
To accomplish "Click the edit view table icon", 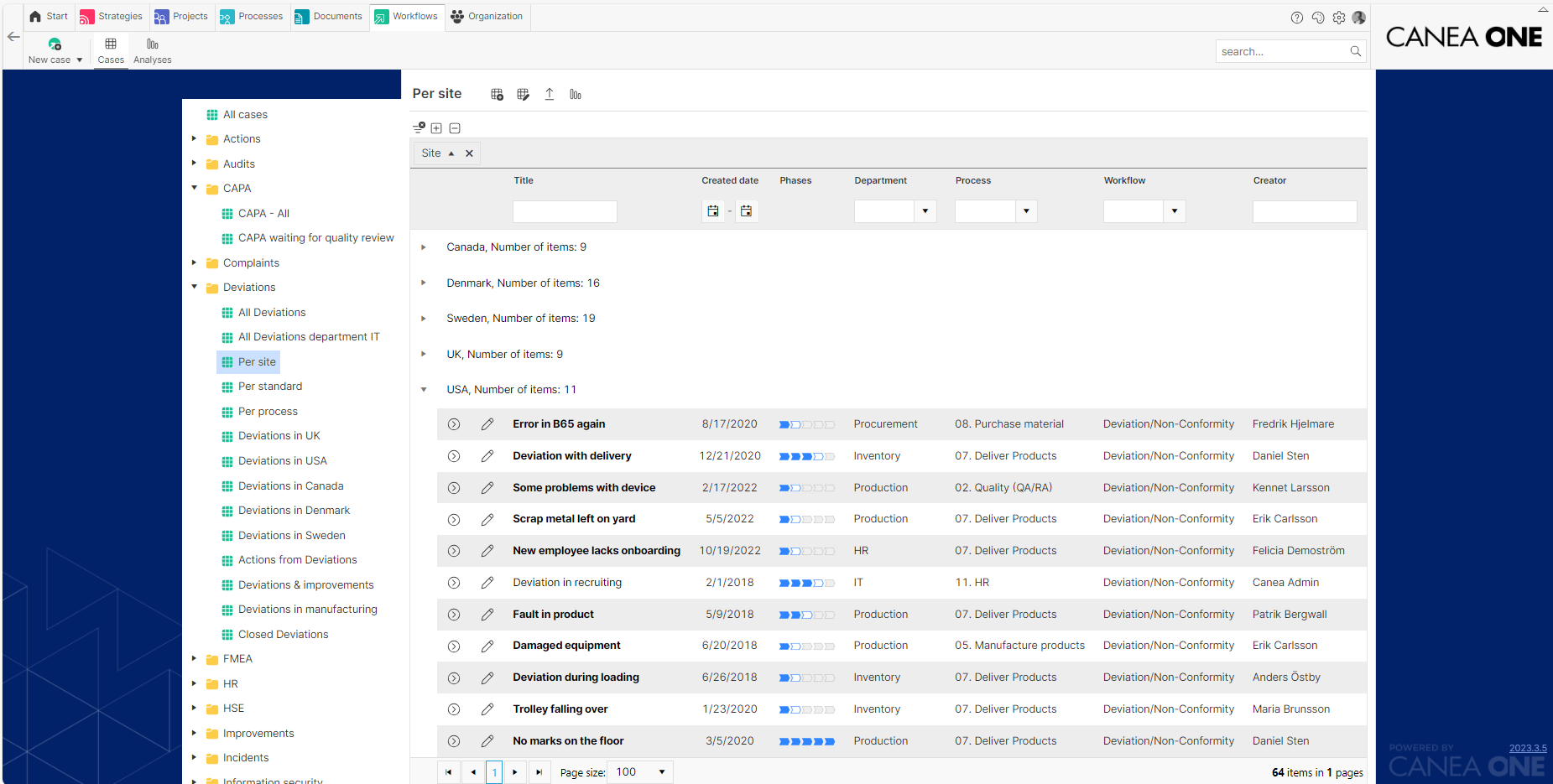I will (x=524, y=95).
